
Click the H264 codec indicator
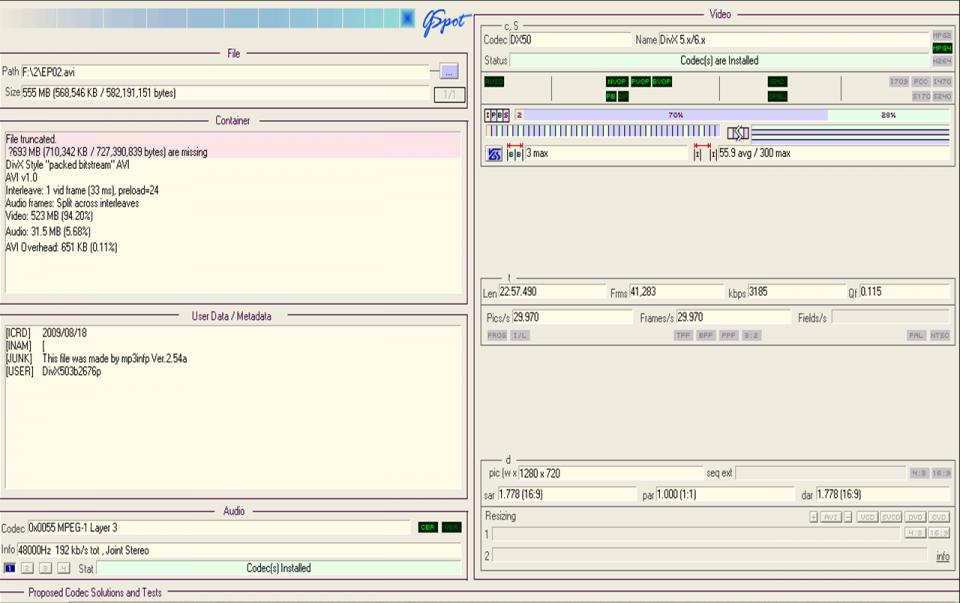point(942,61)
